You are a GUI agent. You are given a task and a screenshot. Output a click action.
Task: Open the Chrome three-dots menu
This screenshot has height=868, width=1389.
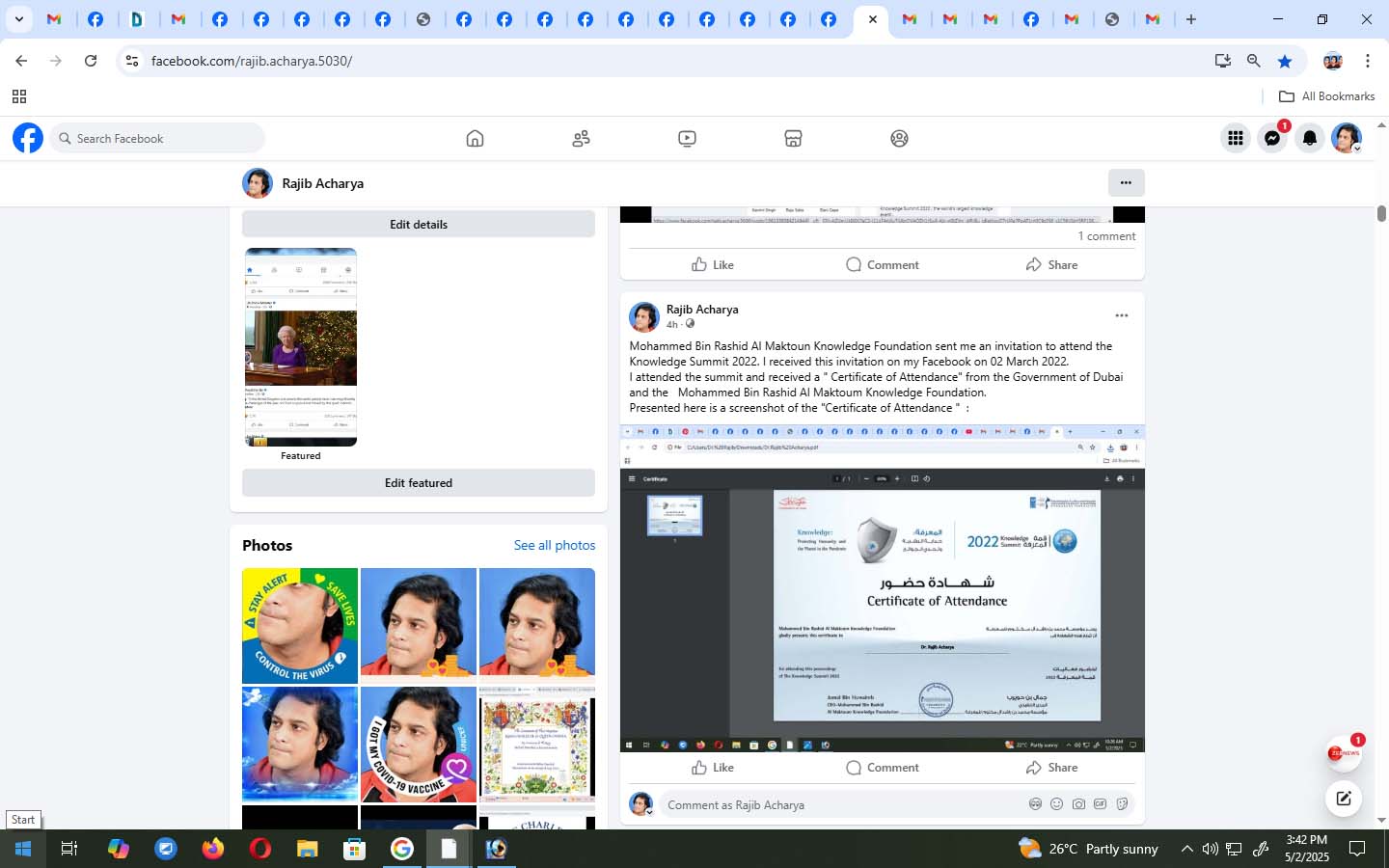1368,61
